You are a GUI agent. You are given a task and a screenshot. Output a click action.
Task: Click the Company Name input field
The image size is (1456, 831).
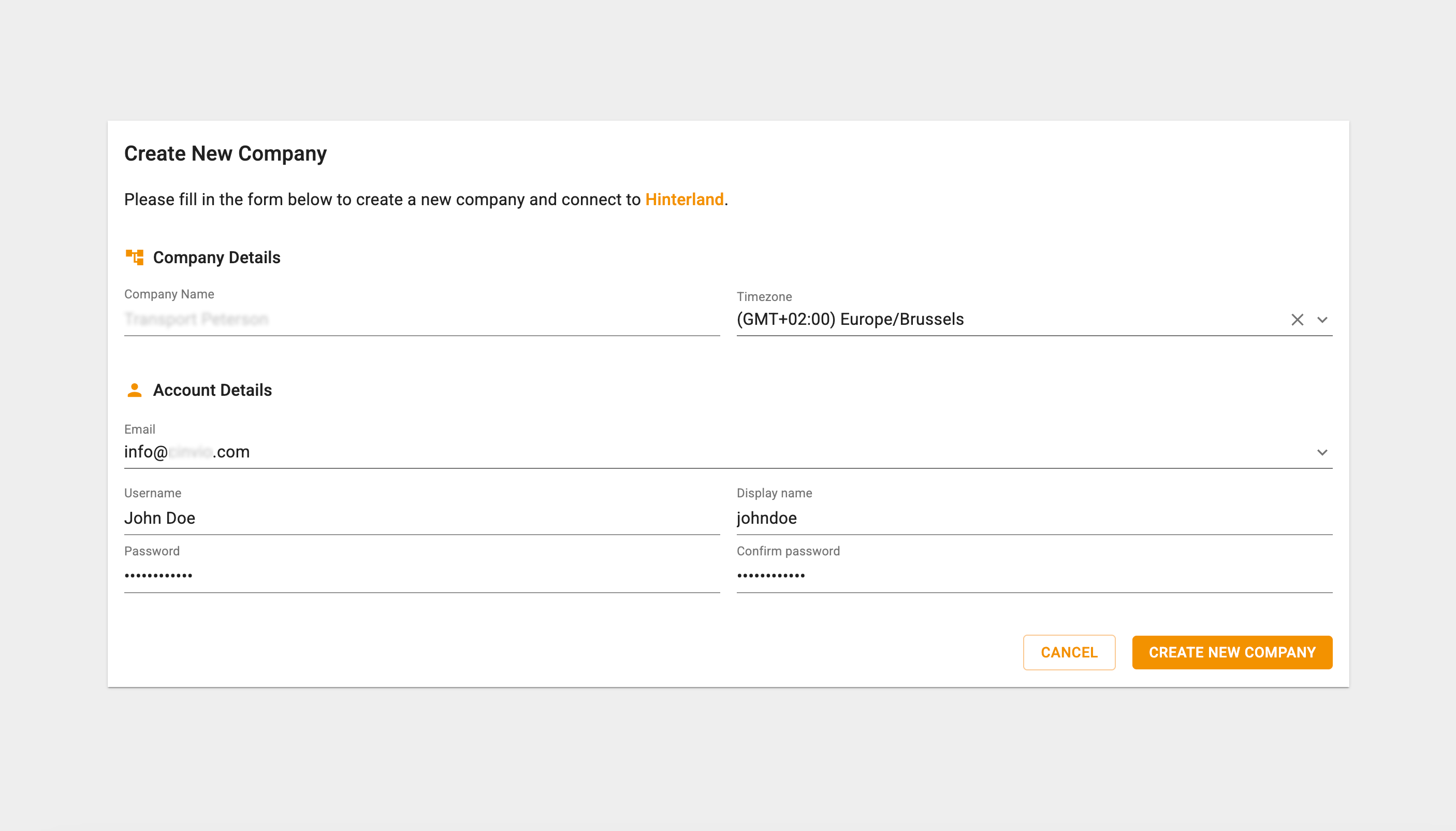click(421, 319)
